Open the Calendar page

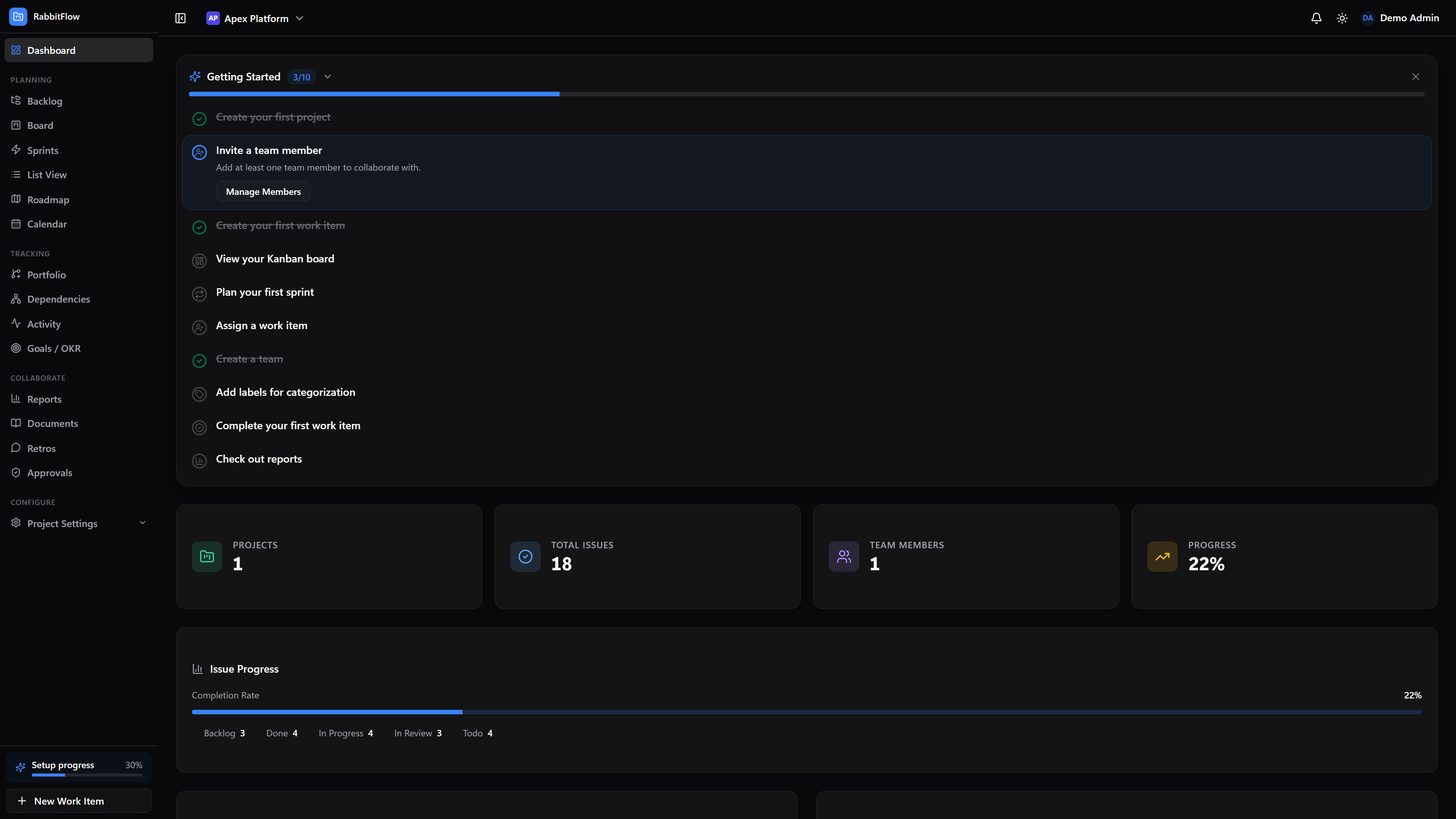coord(78,224)
